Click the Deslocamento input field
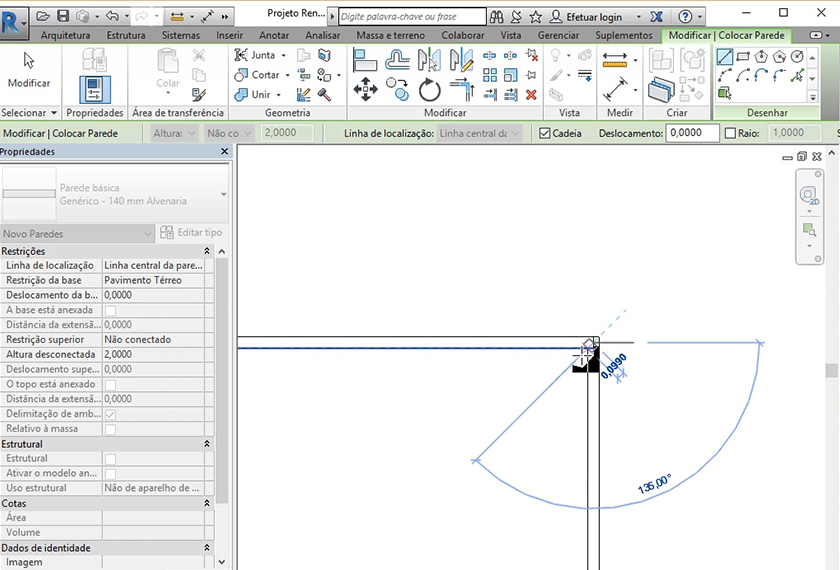 click(x=692, y=133)
